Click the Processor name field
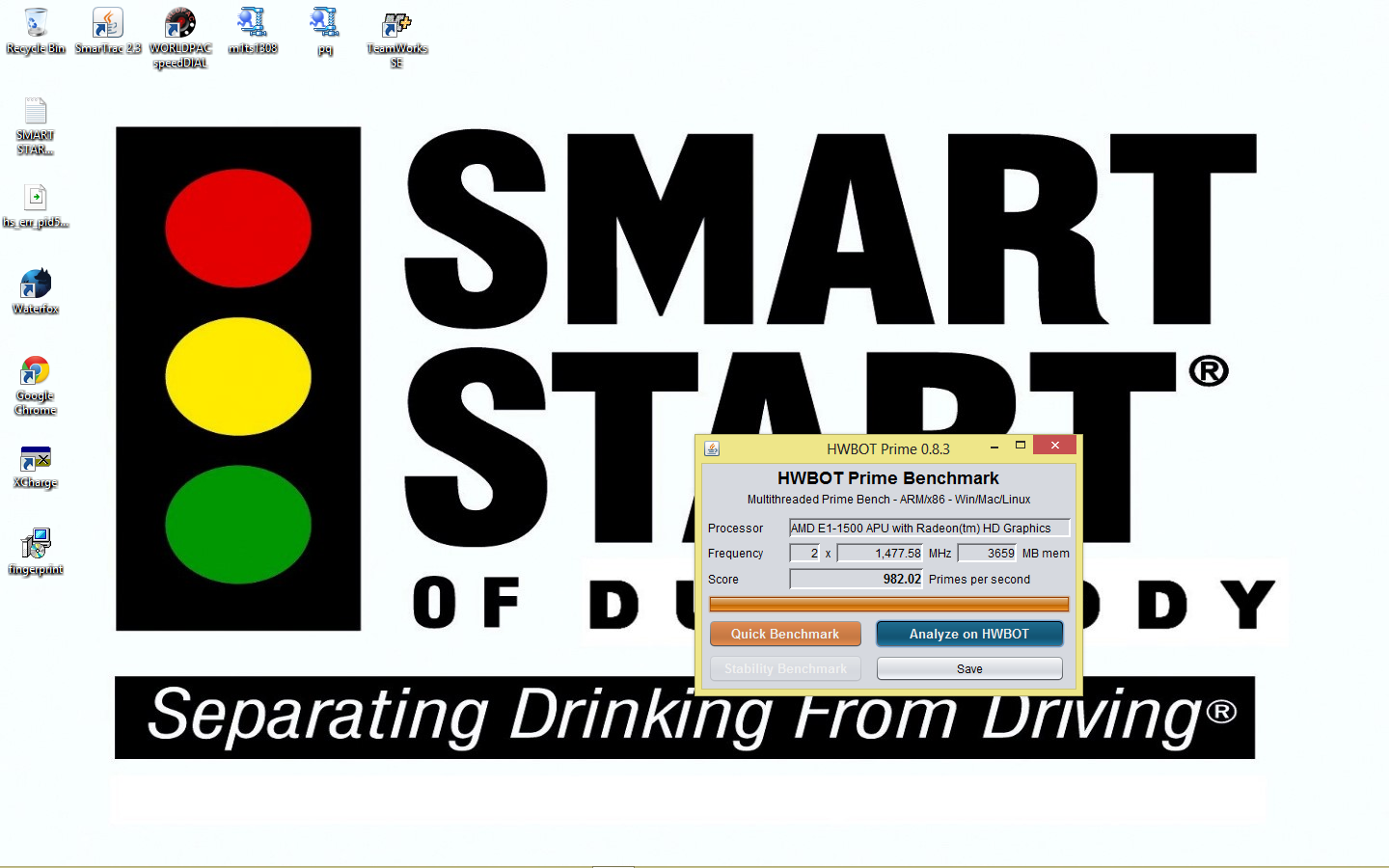Viewport: 1389px width, 868px height. [930, 528]
